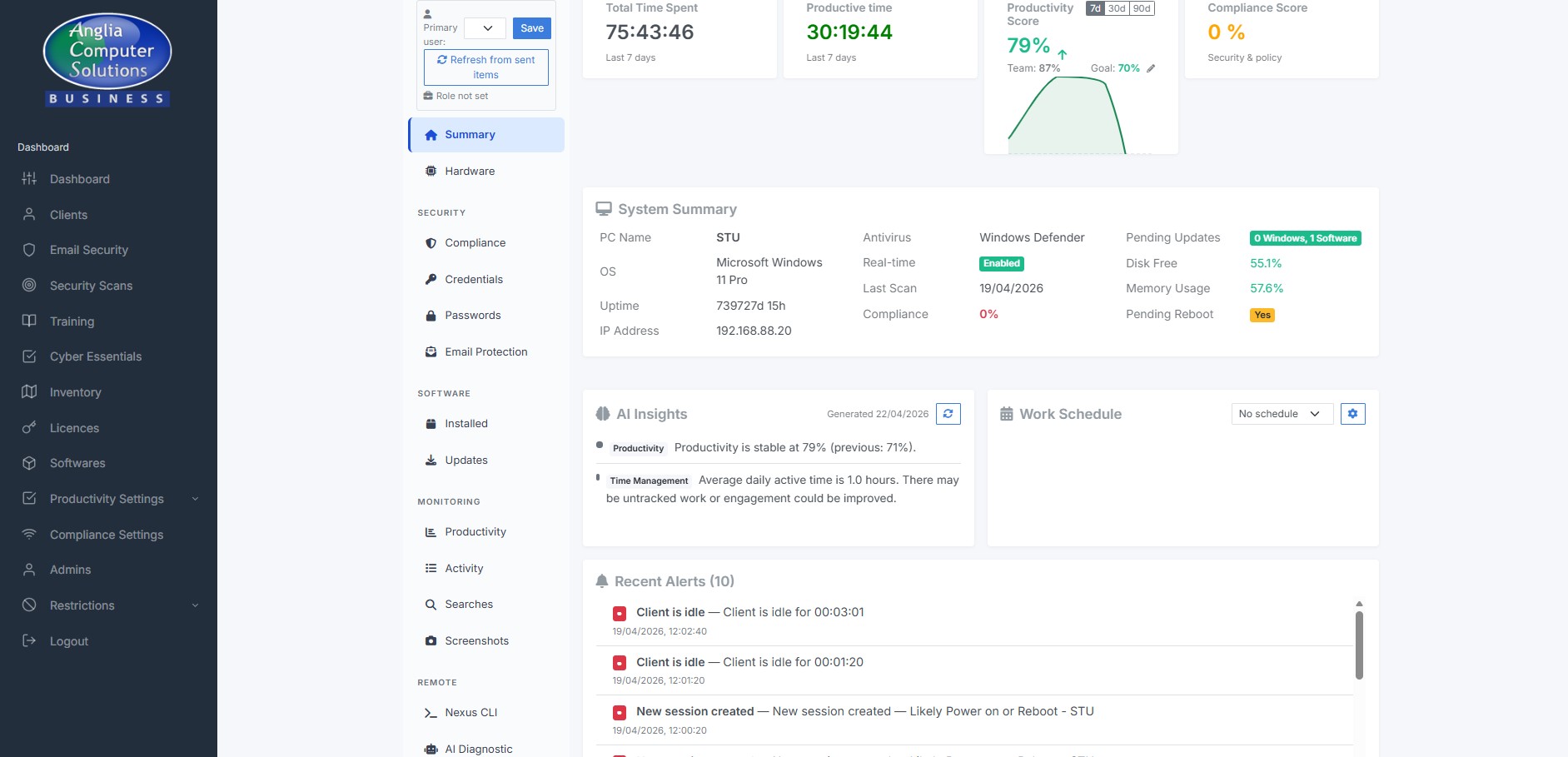Image resolution: width=1568 pixels, height=757 pixels.
Task: Open the Passwords security page
Action: (472, 315)
